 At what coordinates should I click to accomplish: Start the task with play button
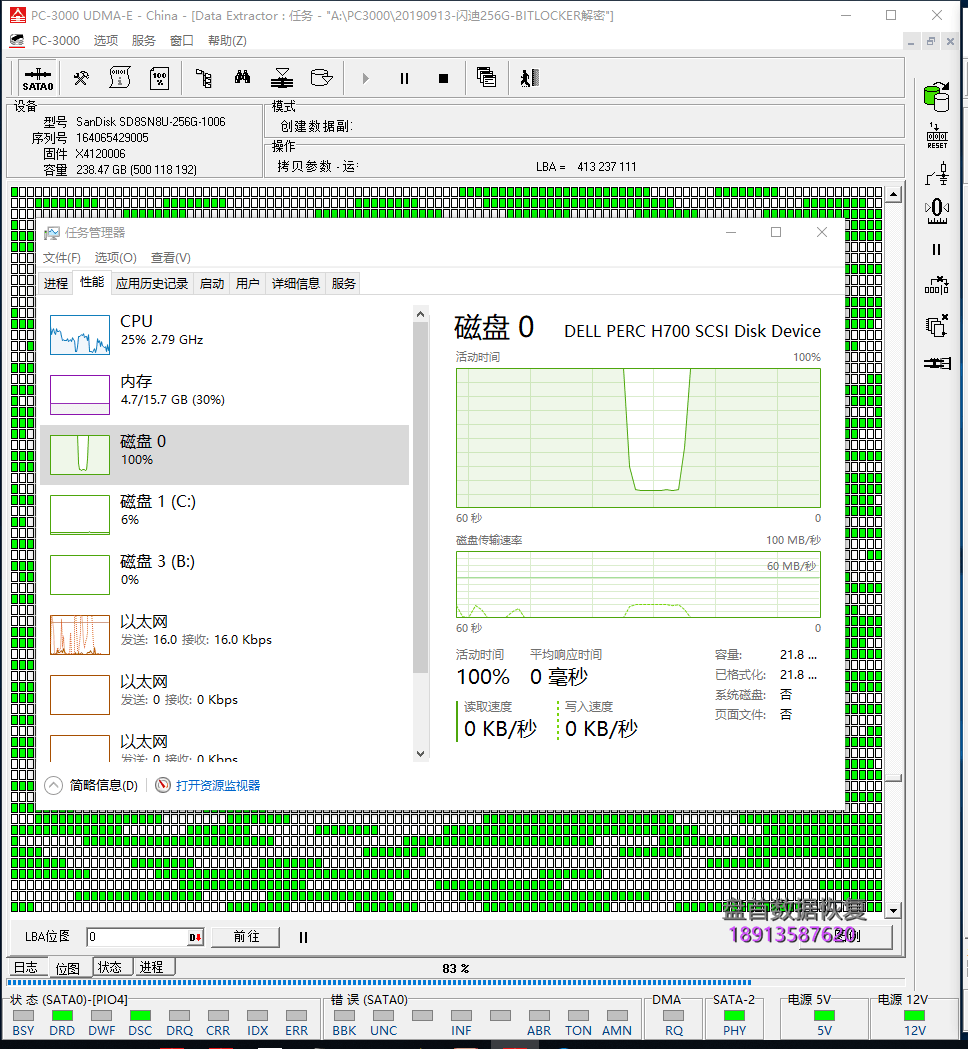tap(365, 78)
